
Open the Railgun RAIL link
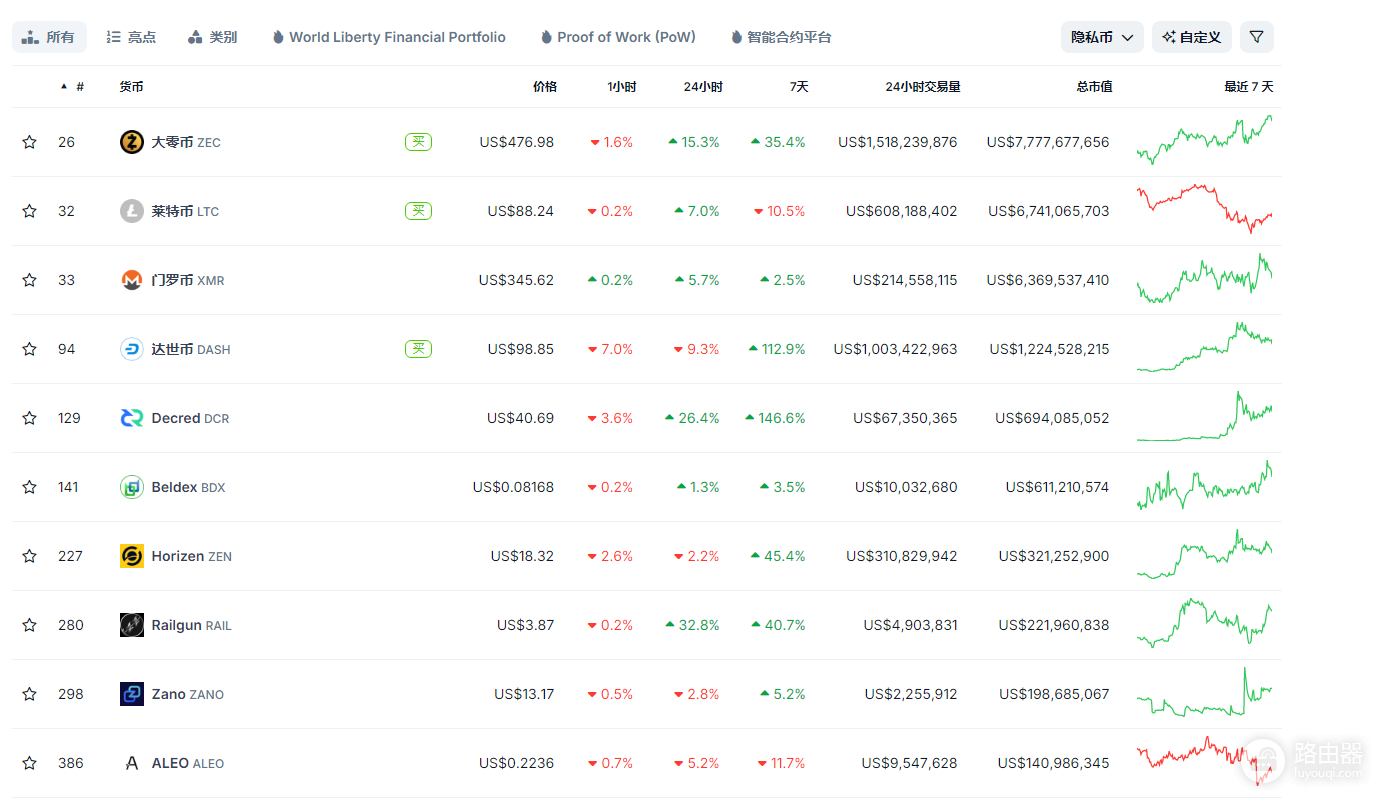point(191,625)
